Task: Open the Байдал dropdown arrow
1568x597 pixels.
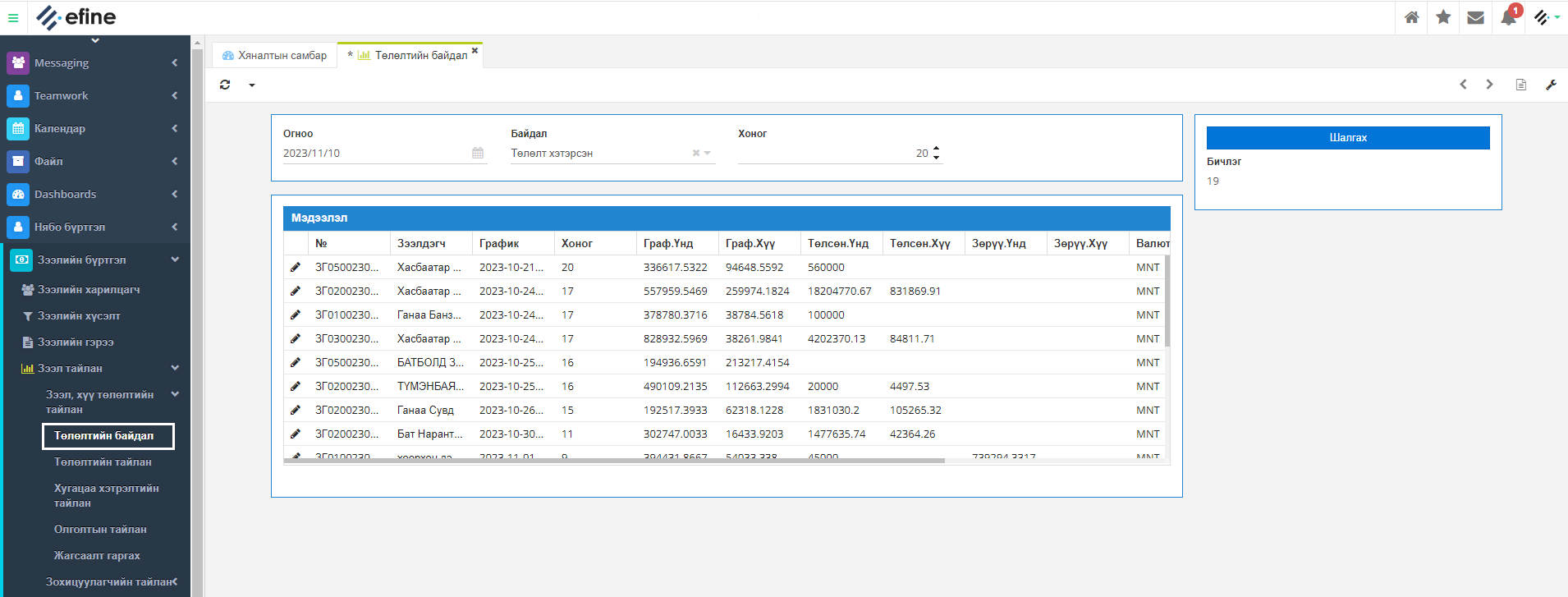Action: tap(708, 153)
